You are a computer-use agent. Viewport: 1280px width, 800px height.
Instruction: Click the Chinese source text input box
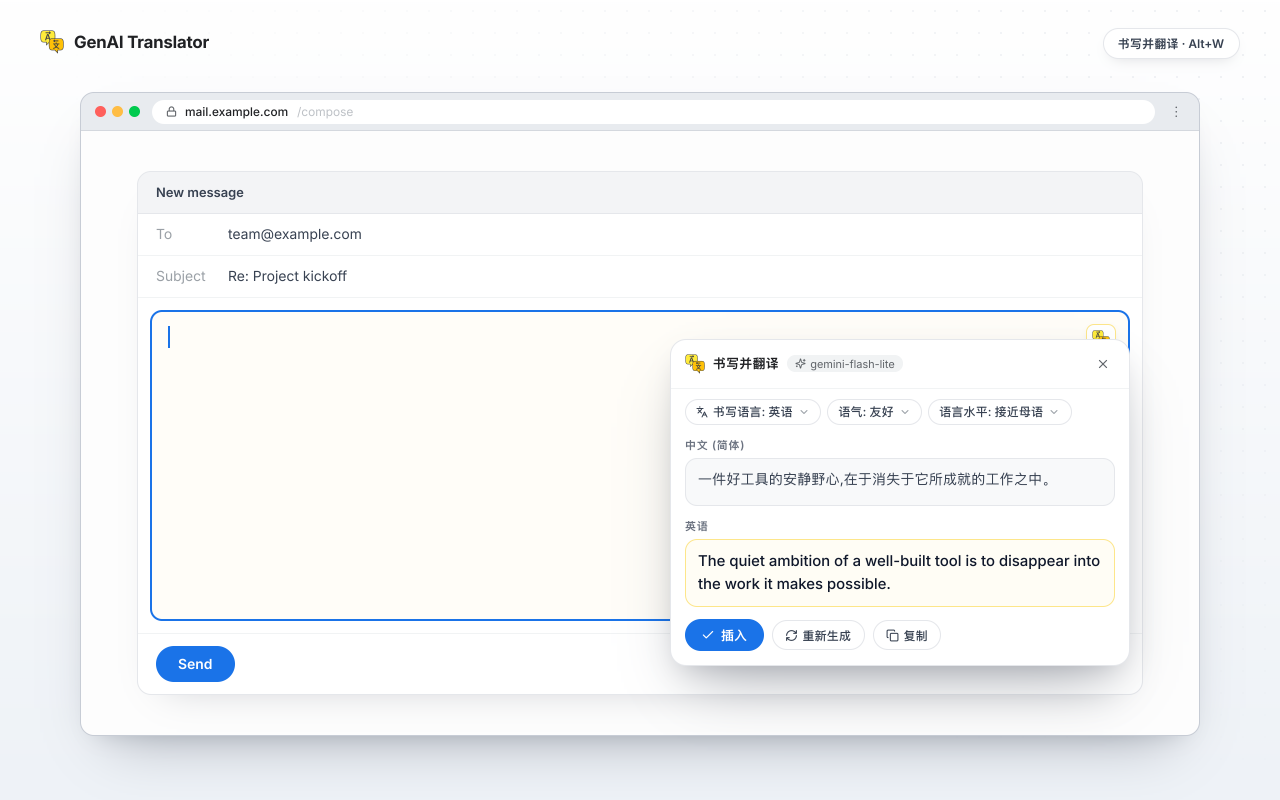tap(900, 482)
